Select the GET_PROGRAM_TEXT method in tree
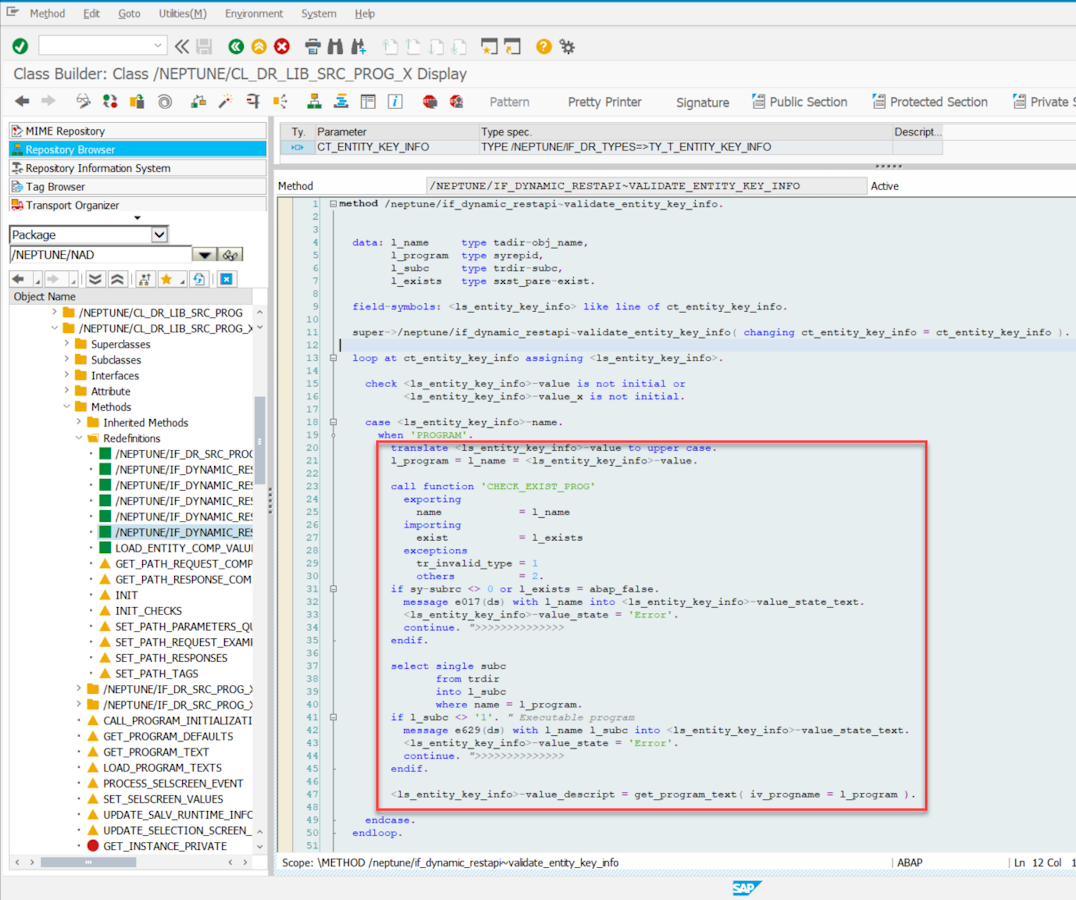This screenshot has width=1076, height=900. [x=156, y=752]
